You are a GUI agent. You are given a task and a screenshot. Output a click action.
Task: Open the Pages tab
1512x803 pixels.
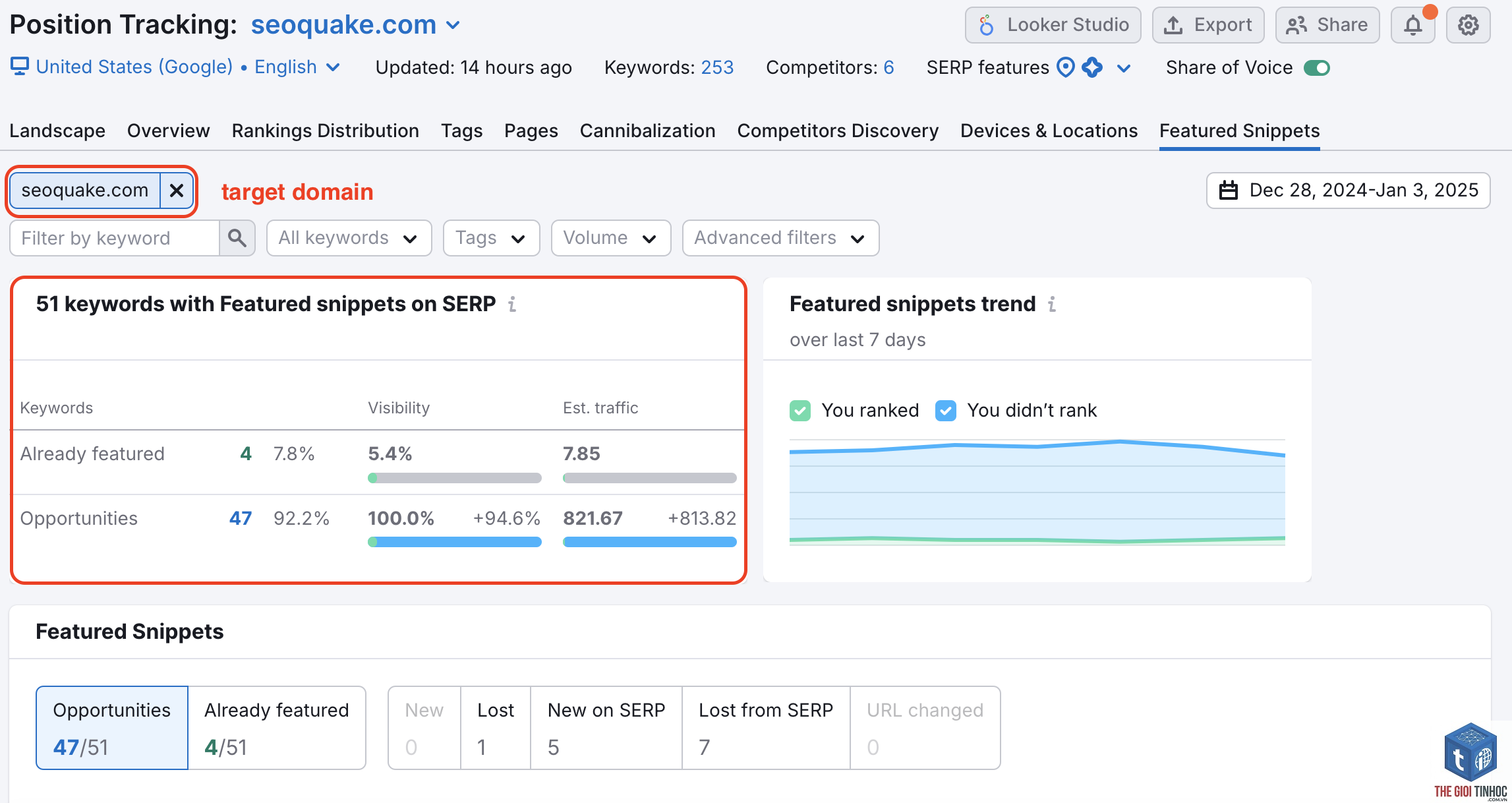pyautogui.click(x=531, y=131)
